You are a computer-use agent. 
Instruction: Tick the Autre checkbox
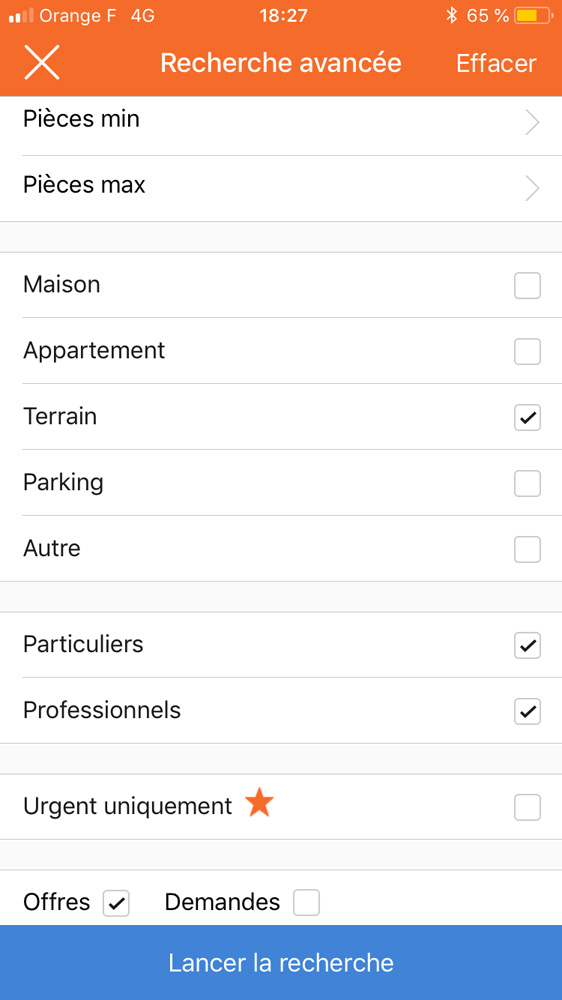528,549
